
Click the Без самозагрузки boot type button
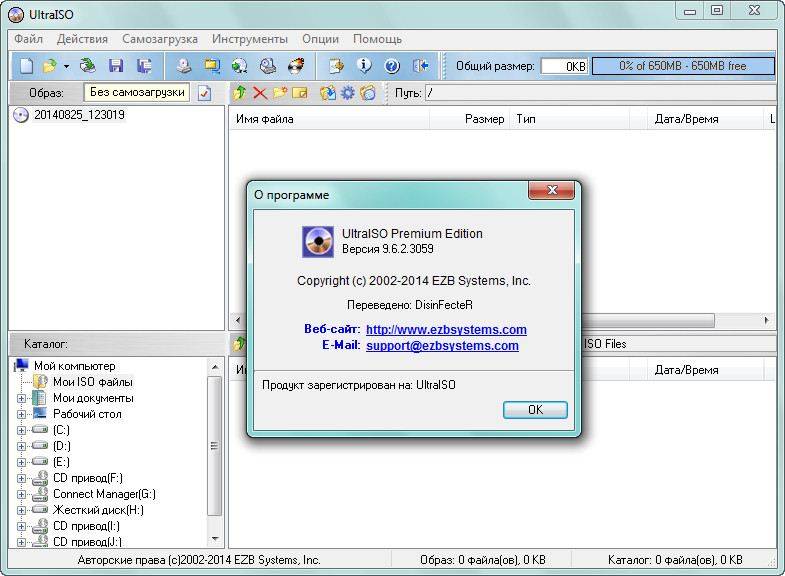(137, 93)
